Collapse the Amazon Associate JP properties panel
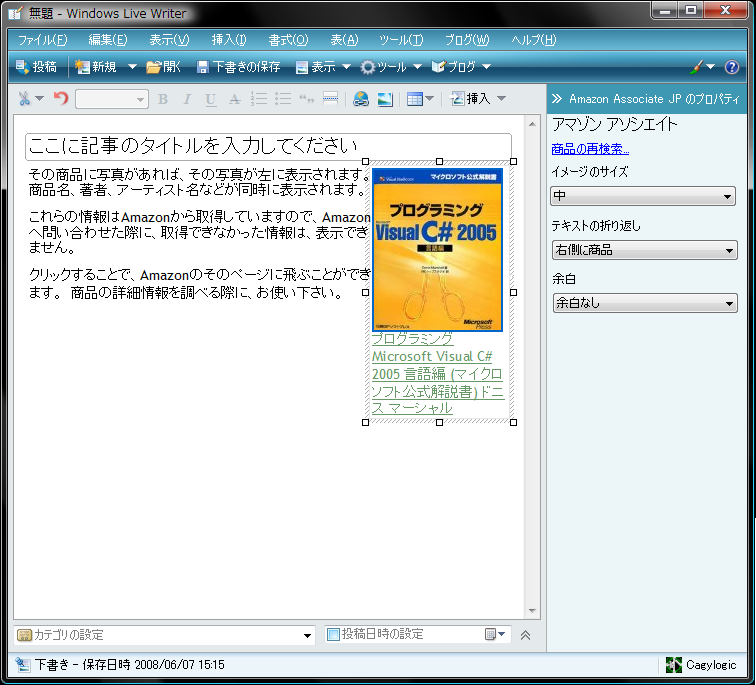The width and height of the screenshot is (756, 685). [x=557, y=99]
